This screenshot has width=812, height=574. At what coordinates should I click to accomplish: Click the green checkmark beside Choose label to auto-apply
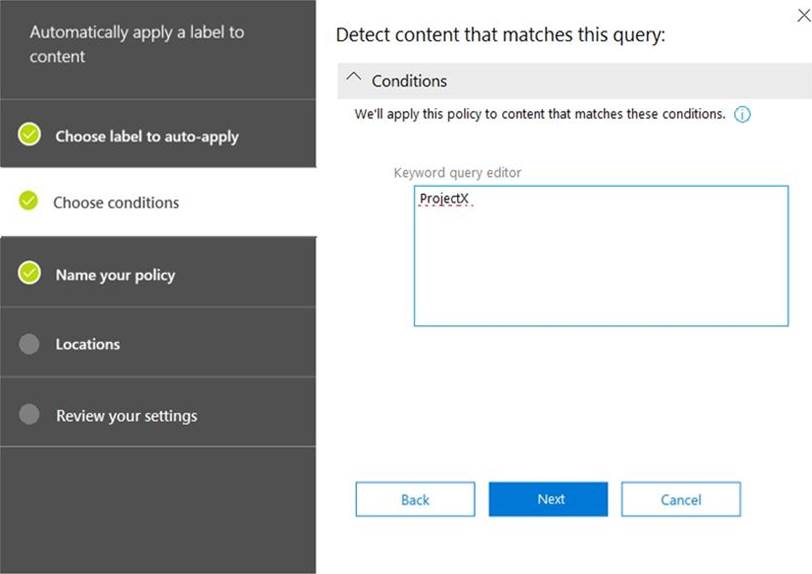tap(29, 134)
